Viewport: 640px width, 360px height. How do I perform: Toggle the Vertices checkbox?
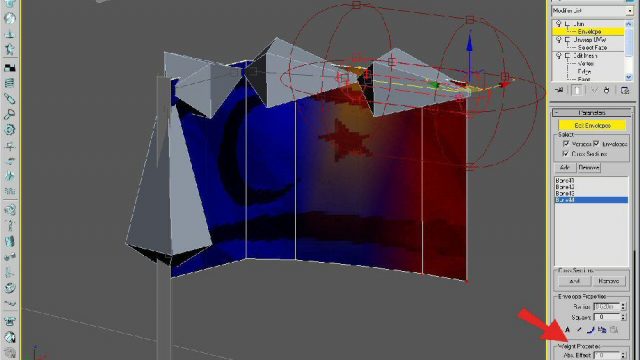pos(566,144)
